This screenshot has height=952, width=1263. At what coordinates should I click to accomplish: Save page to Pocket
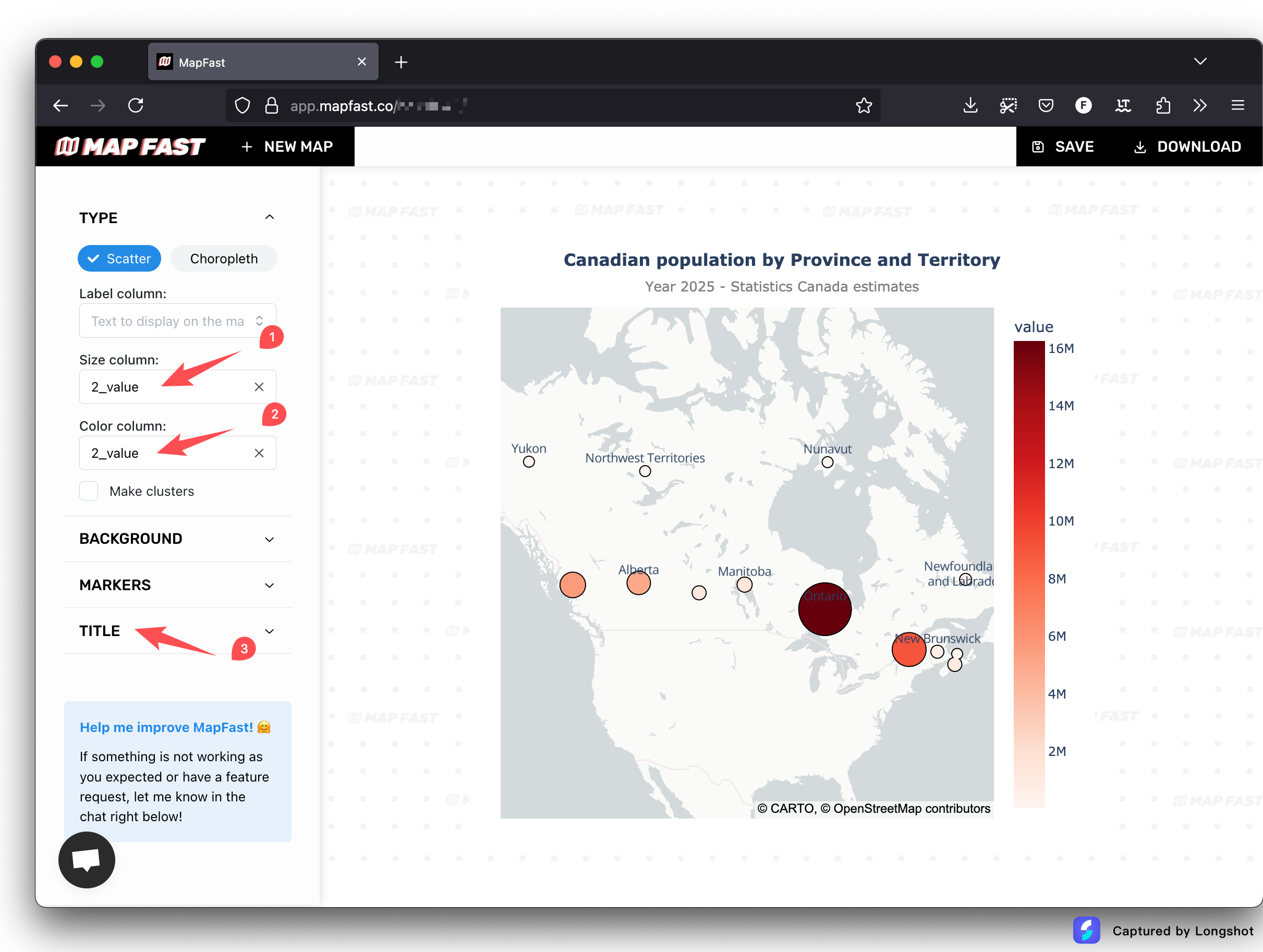(1046, 106)
